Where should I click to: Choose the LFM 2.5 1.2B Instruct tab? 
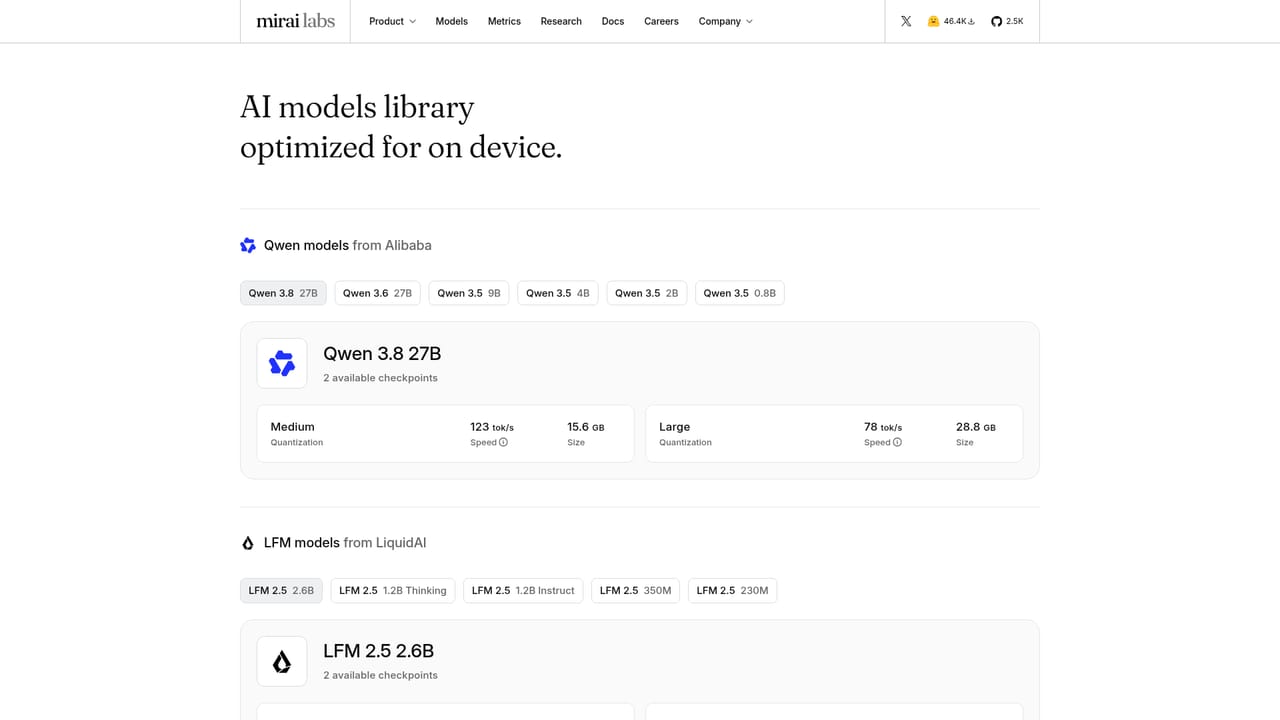pos(523,591)
